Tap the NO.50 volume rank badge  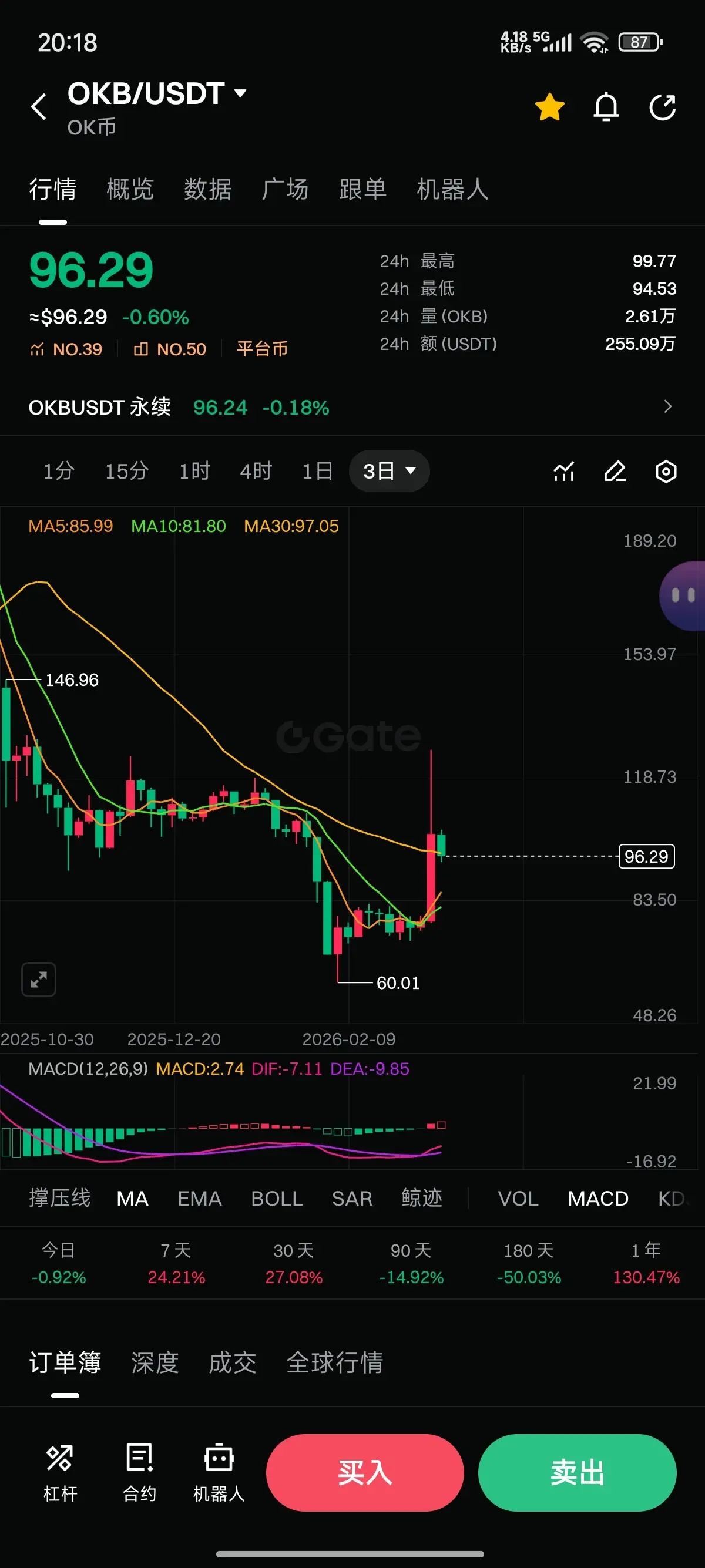(x=170, y=349)
